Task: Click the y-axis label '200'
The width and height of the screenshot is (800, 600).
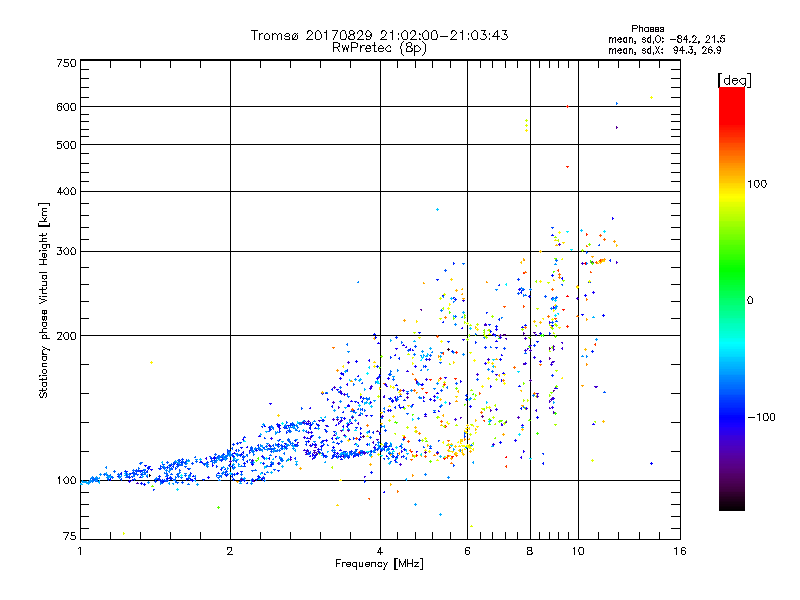Action: click(x=67, y=336)
